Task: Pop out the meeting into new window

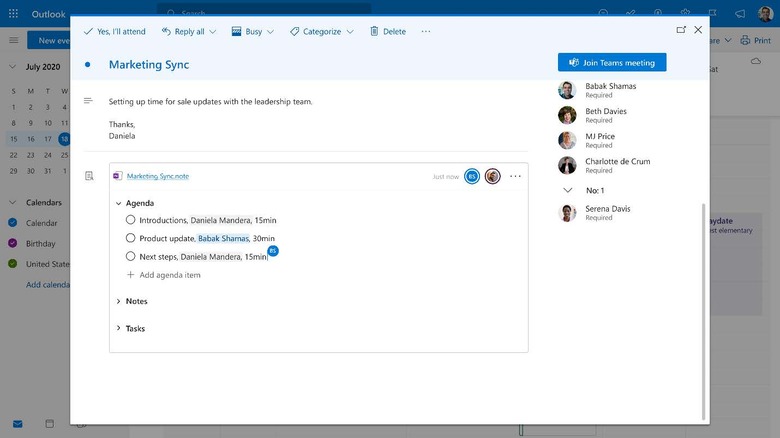Action: [x=681, y=30]
